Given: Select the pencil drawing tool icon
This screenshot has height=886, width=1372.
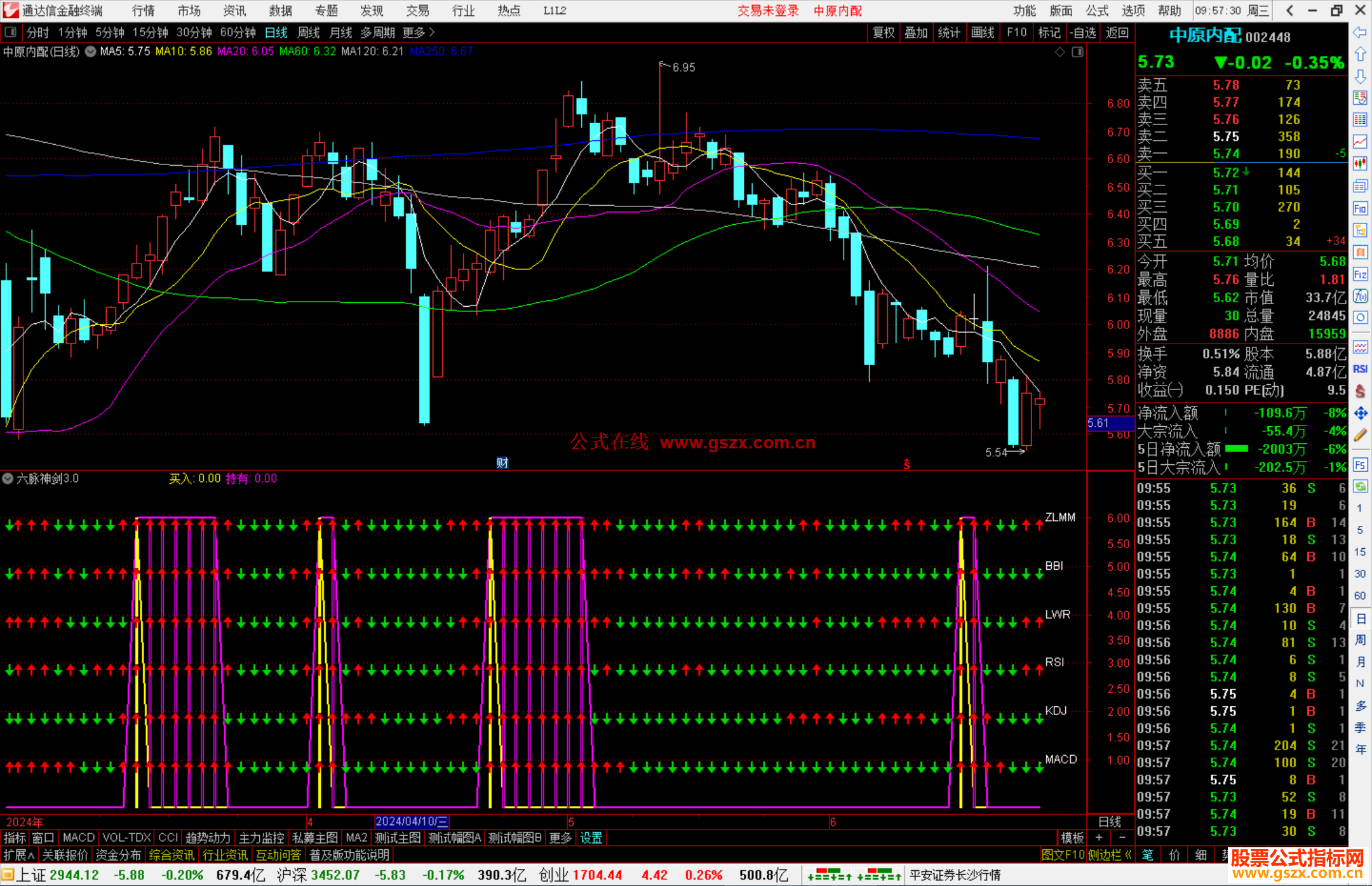Looking at the screenshot, I should pos(1360,436).
